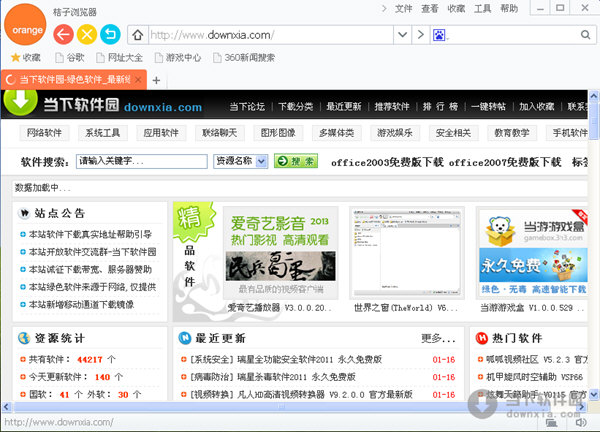The width and height of the screenshot is (600, 432).
Task: Open a new tab with plus button
Action: click(x=156, y=80)
